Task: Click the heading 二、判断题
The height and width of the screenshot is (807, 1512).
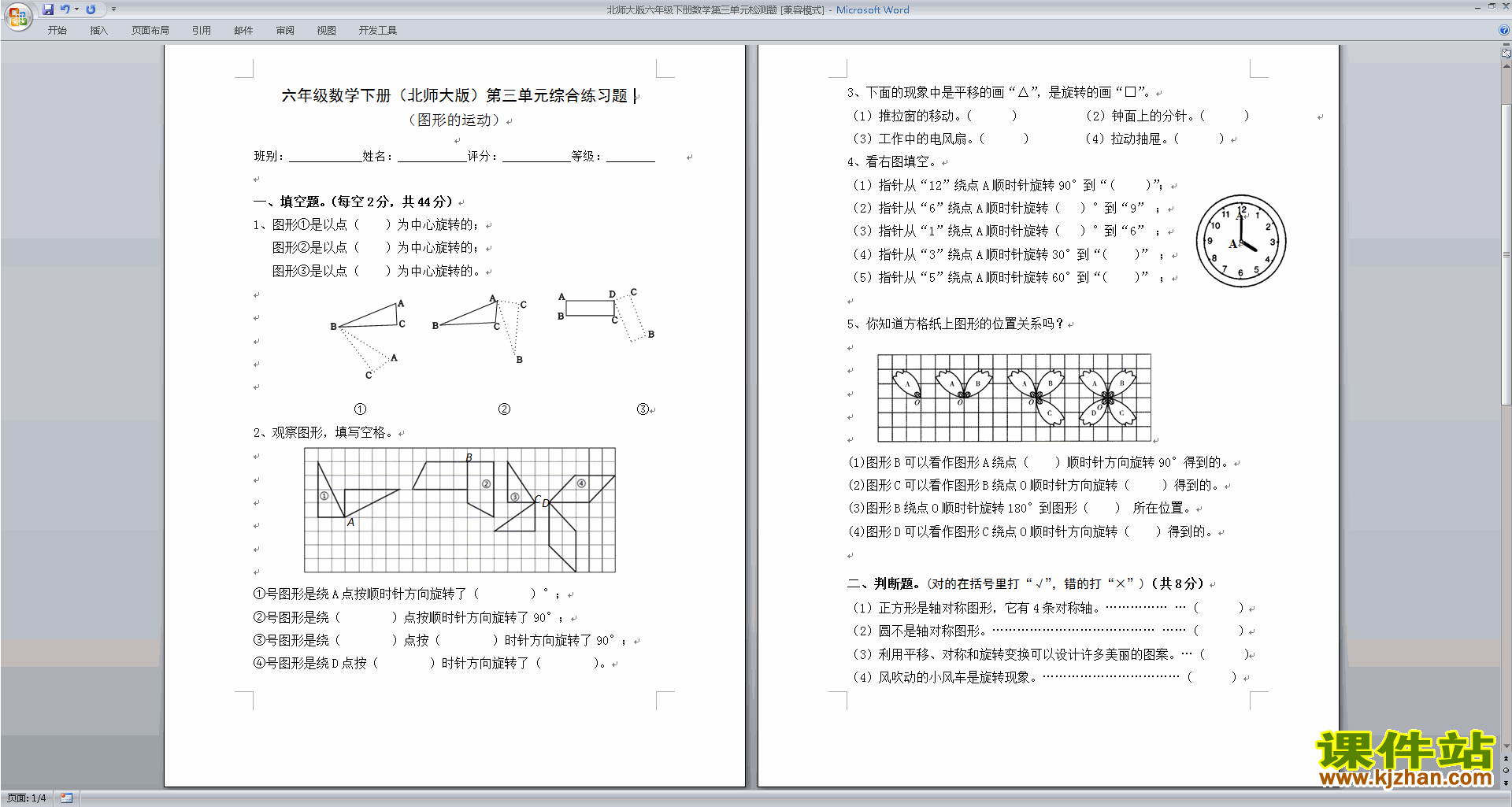Action: tap(1027, 583)
